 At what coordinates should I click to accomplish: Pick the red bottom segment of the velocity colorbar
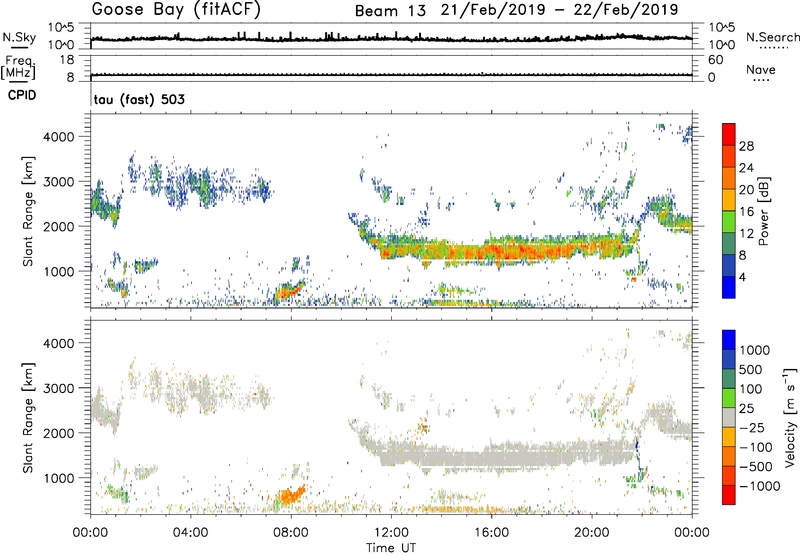click(729, 495)
